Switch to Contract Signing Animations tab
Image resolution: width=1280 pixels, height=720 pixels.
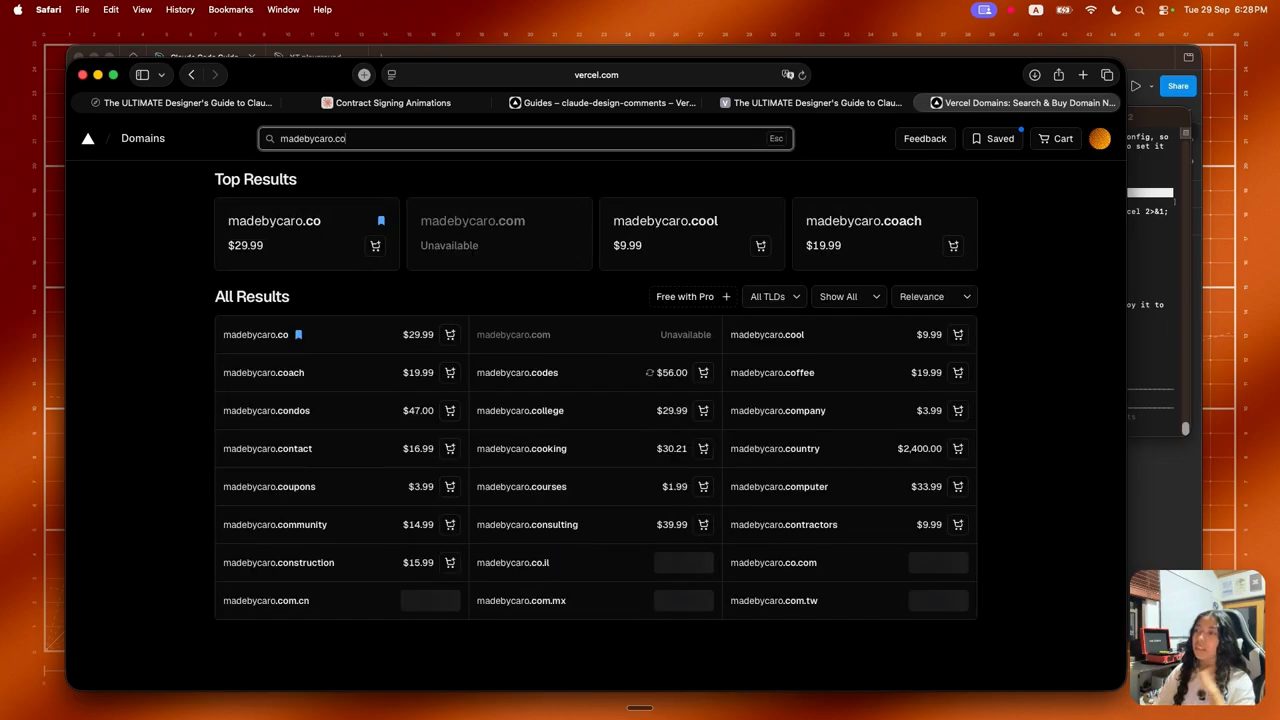pos(386,103)
